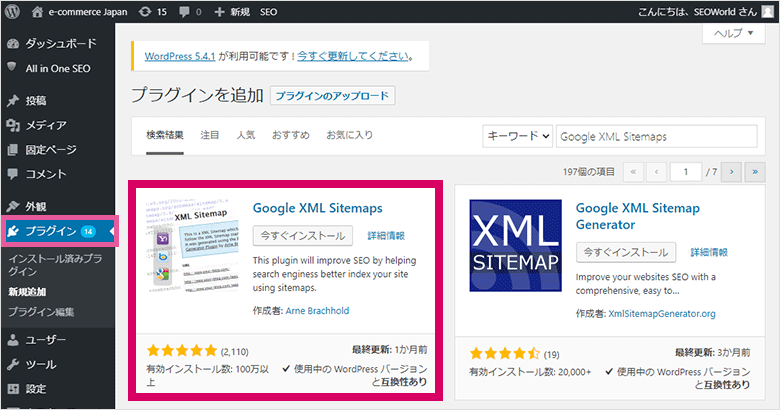Screen dimensions: 780x410
Task: Click the Google XML Sitemaps plugin thumbnail
Action: point(192,248)
